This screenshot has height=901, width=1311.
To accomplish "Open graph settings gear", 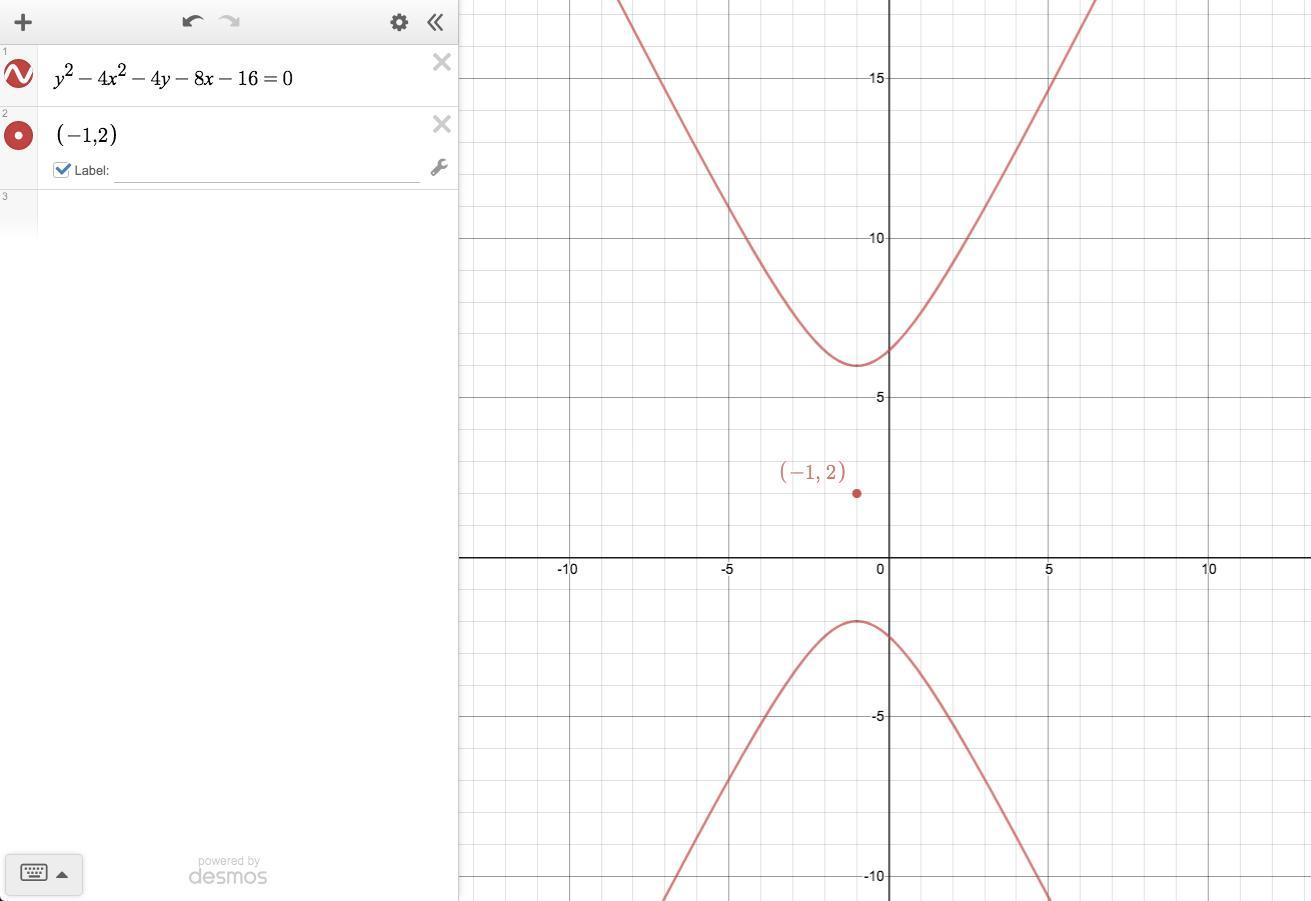I will 399,22.
